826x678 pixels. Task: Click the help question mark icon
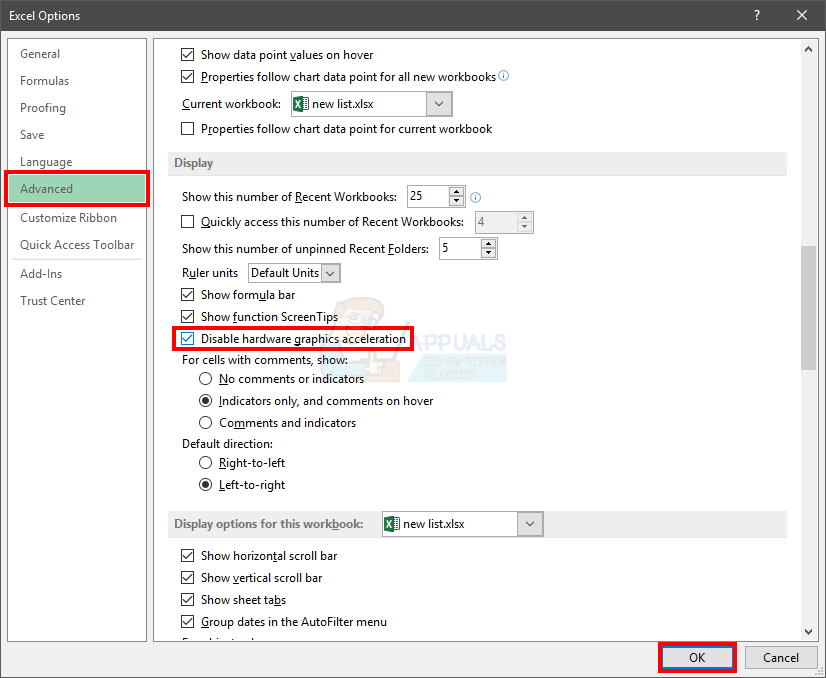756,15
